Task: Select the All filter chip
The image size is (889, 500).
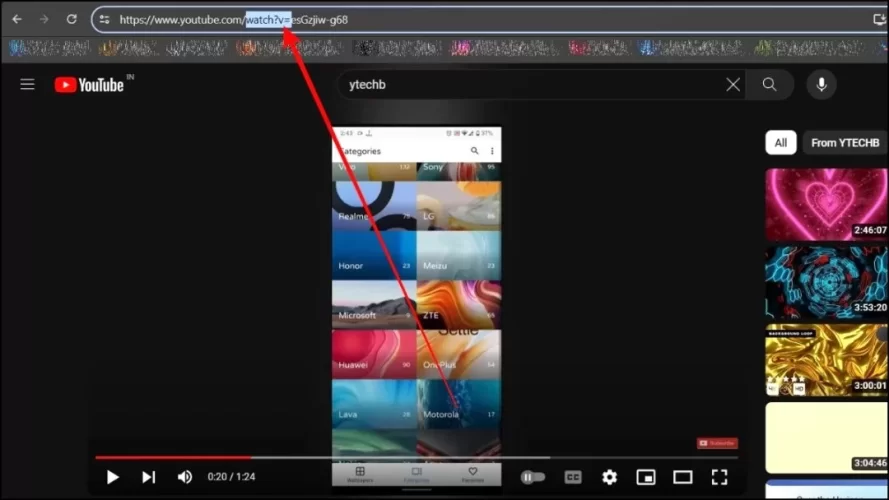Action: click(x=781, y=143)
